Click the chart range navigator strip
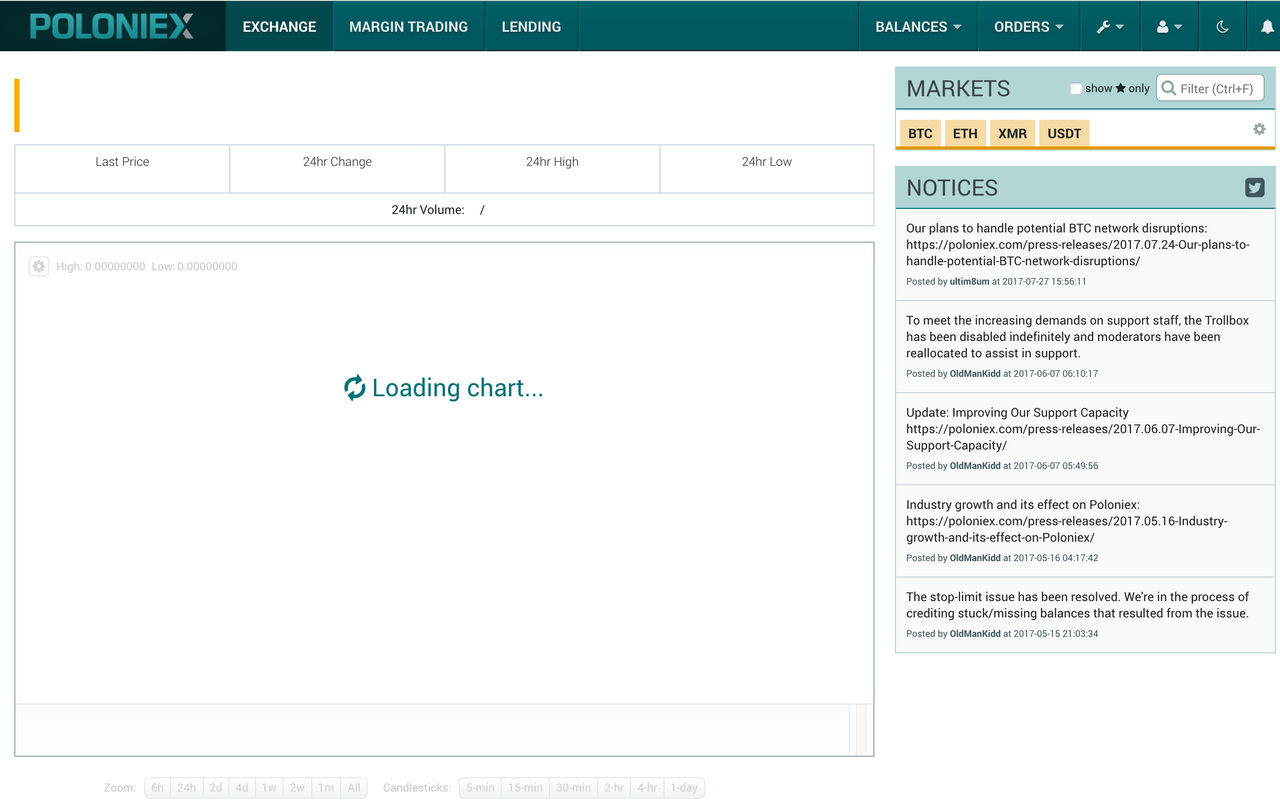This screenshot has height=803, width=1280. [444, 730]
